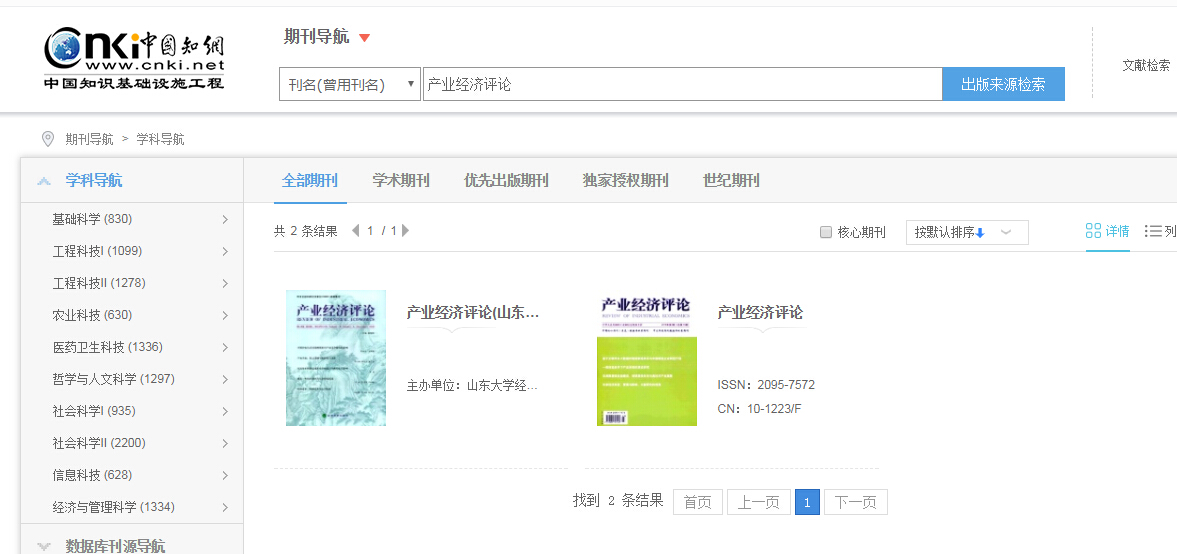1177x554 pixels.
Task: Click 共 2 条结果 count text
Action: click(x=306, y=231)
